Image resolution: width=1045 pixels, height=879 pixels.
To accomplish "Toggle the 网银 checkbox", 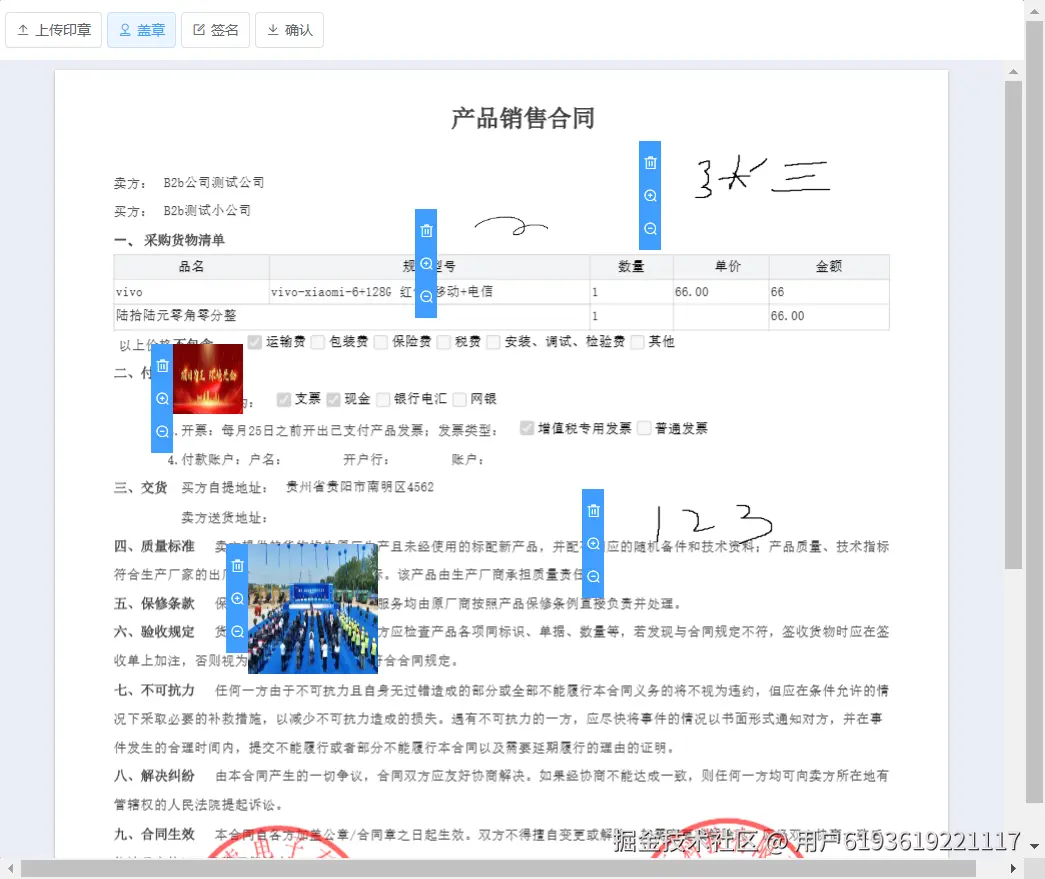I will 459,399.
